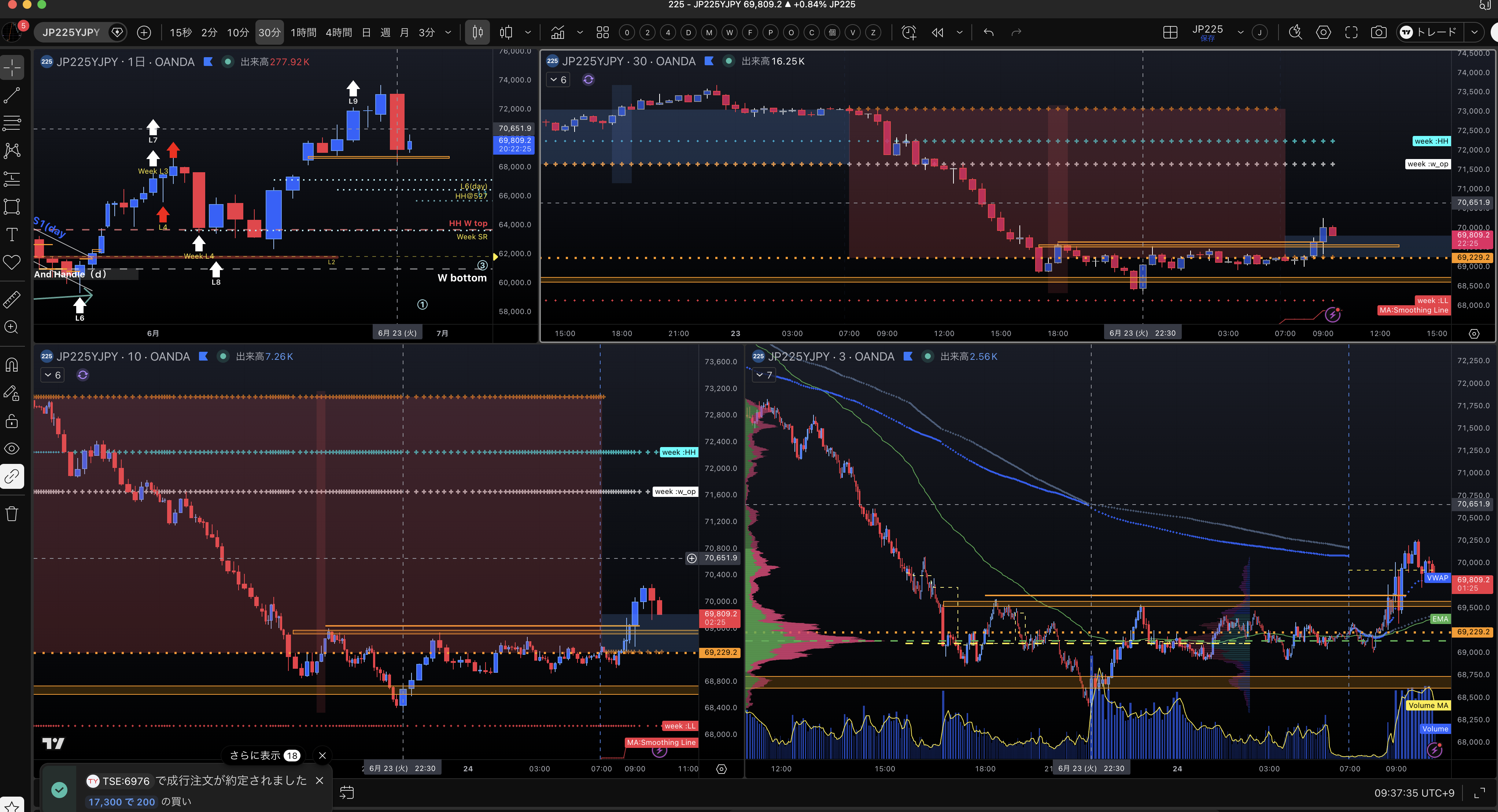Close the さらに表示 notification pill
Viewport: 1498px width, 812px height.
323,756
